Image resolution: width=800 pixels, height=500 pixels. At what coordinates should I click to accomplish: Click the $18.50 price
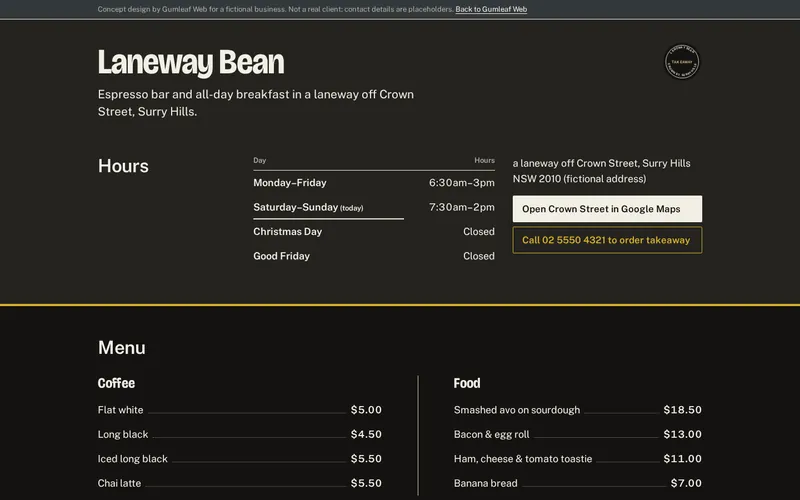point(682,410)
